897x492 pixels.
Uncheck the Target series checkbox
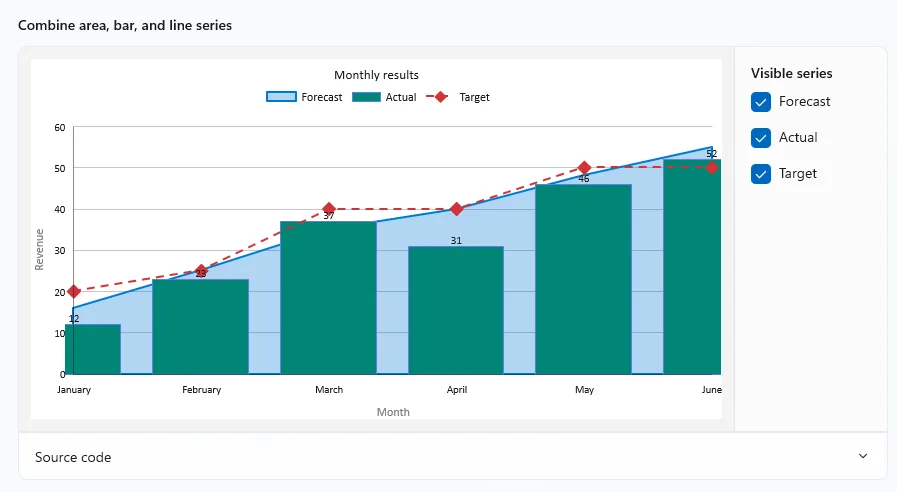(761, 174)
